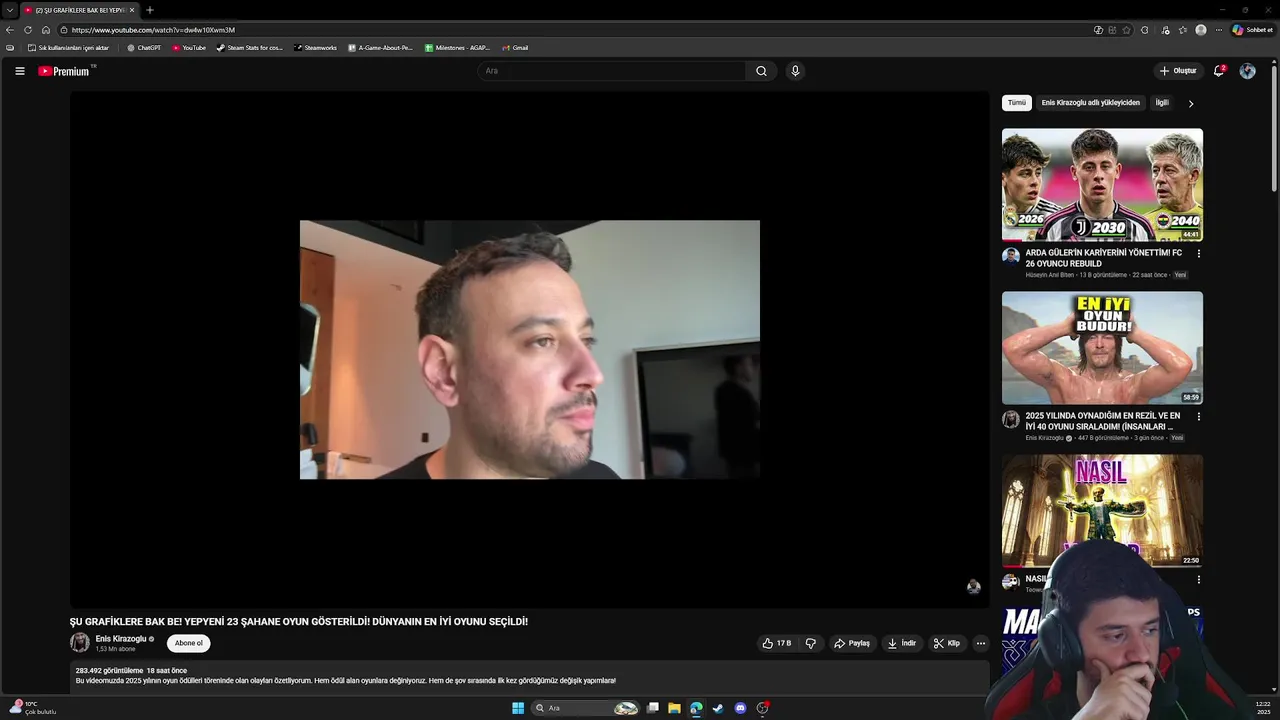The height and width of the screenshot is (720, 1280).
Task: Start voice search with the microphone icon
Action: (x=795, y=71)
